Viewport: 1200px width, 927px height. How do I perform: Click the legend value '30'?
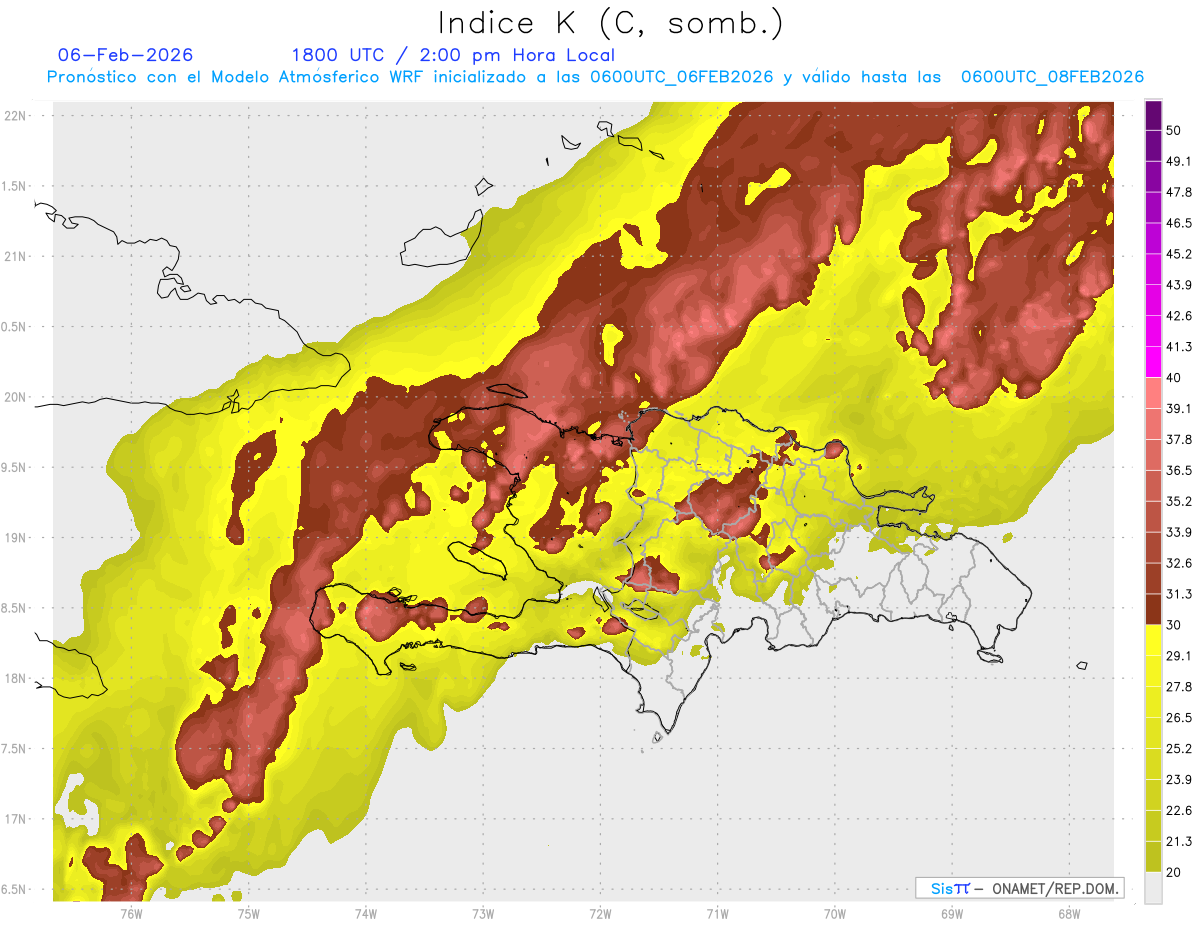pyautogui.click(x=1174, y=625)
